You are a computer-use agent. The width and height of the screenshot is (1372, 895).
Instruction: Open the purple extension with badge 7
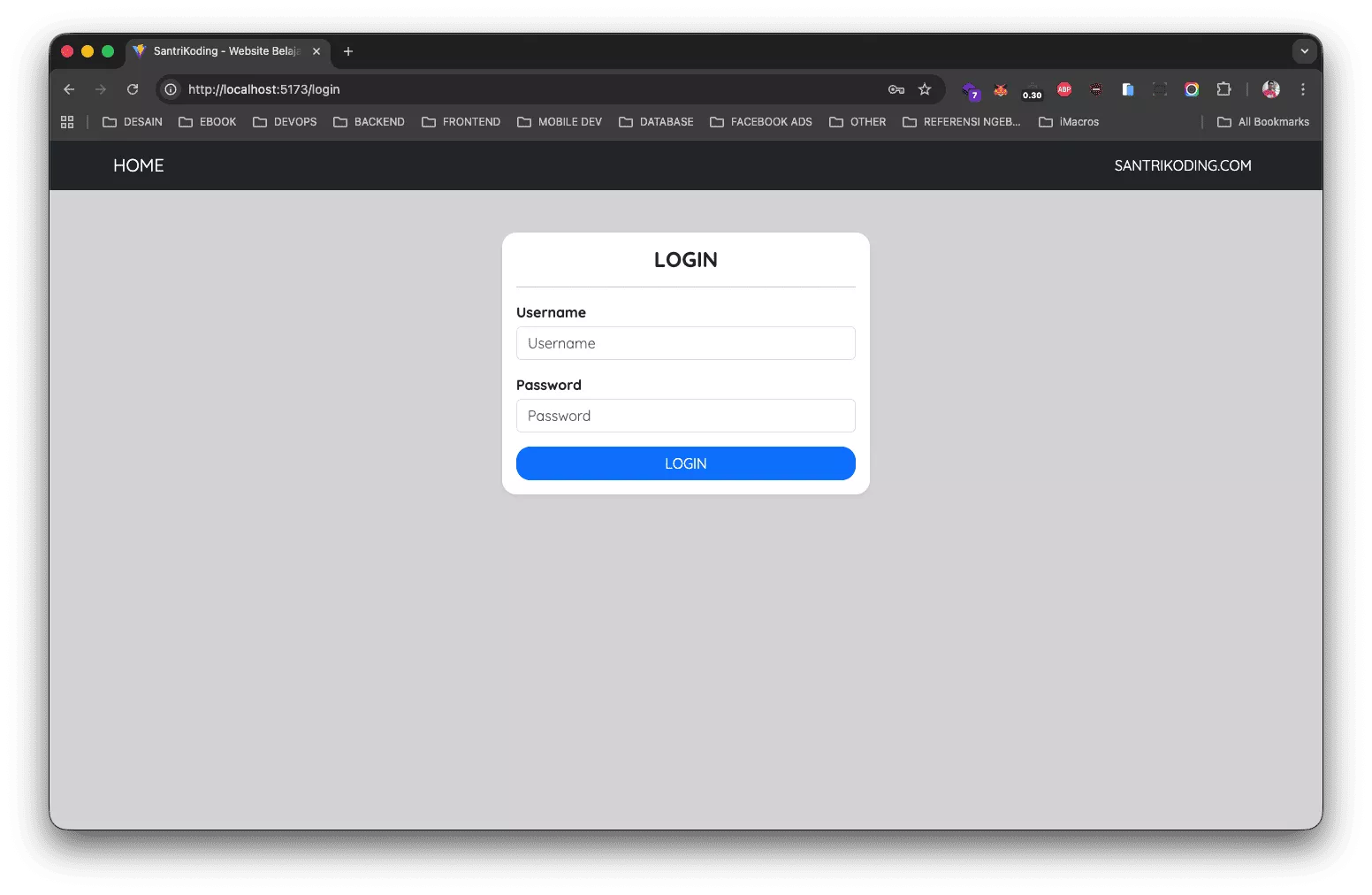(971, 90)
